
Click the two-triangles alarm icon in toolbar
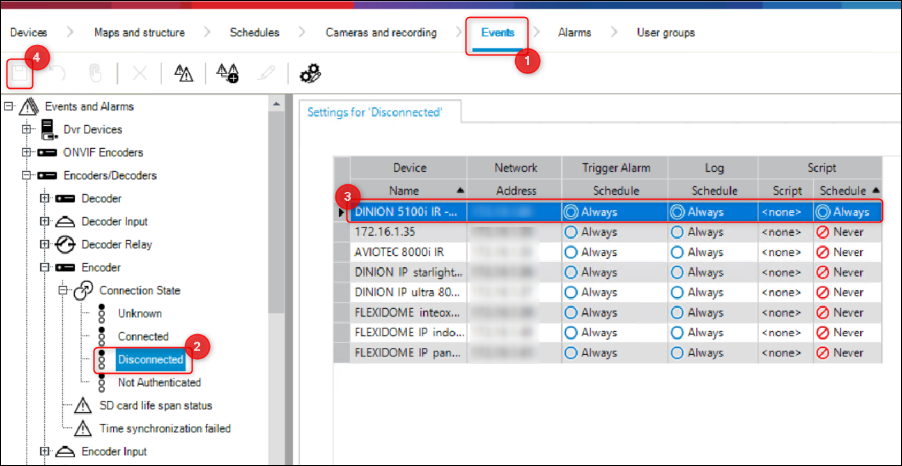[183, 73]
